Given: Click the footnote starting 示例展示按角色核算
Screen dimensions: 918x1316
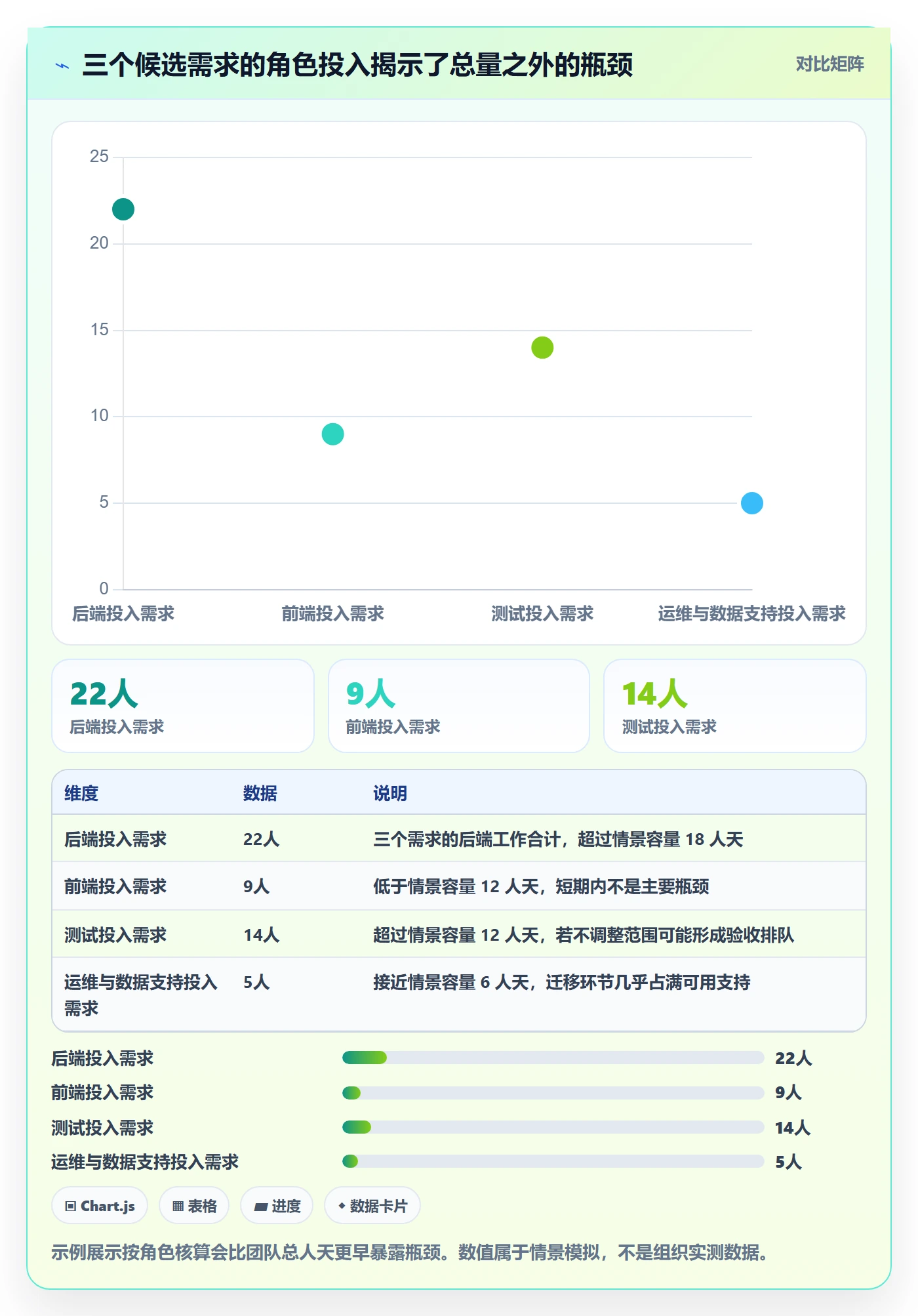Looking at the screenshot, I should pyautogui.click(x=410, y=1252).
